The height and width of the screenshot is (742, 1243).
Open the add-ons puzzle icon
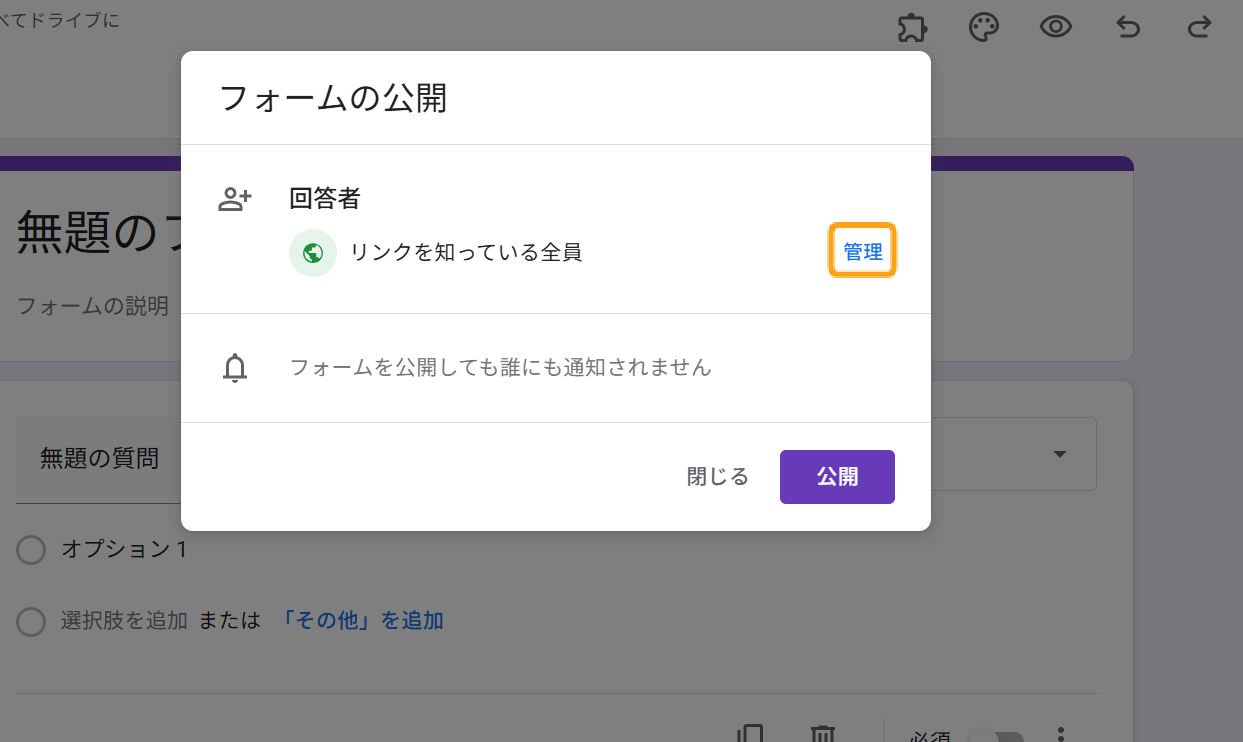click(910, 27)
